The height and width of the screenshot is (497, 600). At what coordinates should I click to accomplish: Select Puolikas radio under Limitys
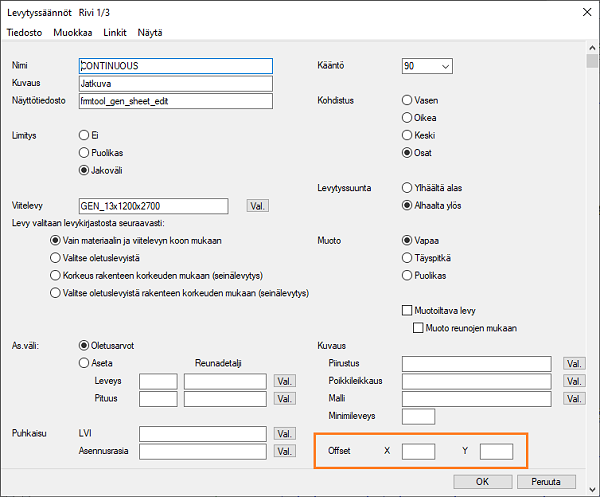point(83,152)
